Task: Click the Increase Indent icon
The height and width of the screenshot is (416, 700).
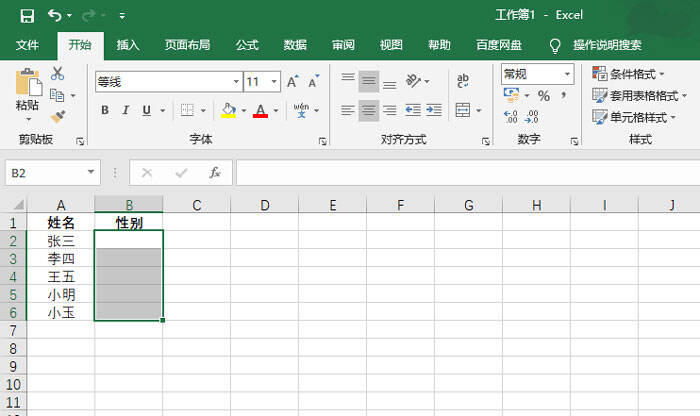Action: [x=433, y=110]
